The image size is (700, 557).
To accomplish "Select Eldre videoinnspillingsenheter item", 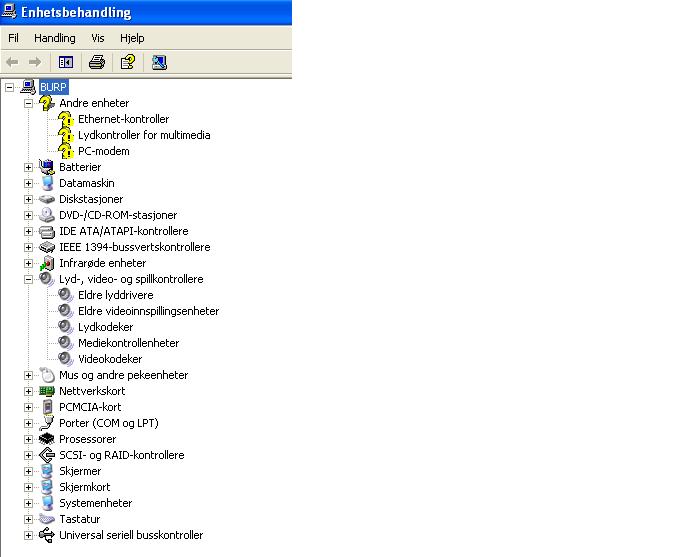I will (x=149, y=311).
